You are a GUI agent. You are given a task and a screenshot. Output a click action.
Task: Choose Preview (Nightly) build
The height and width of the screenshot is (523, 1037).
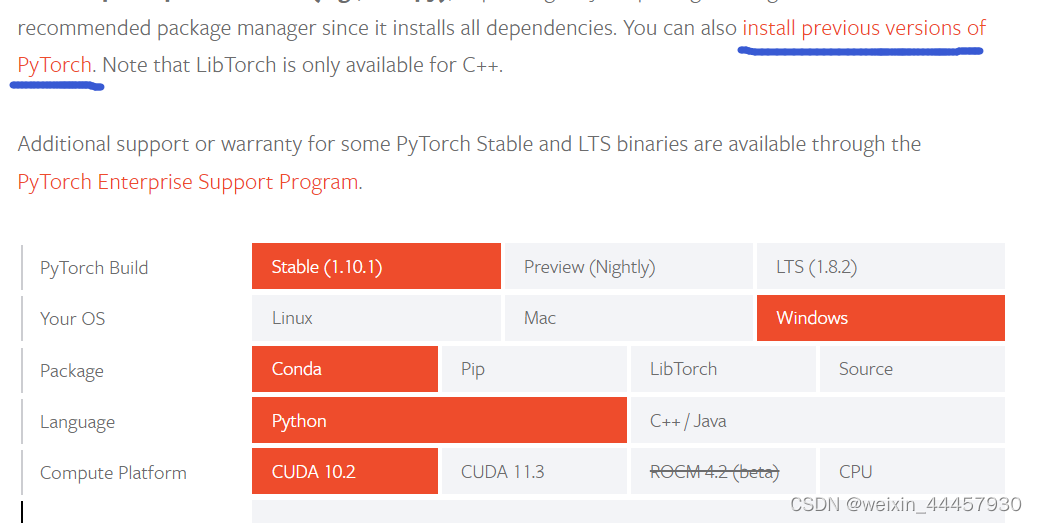point(628,266)
